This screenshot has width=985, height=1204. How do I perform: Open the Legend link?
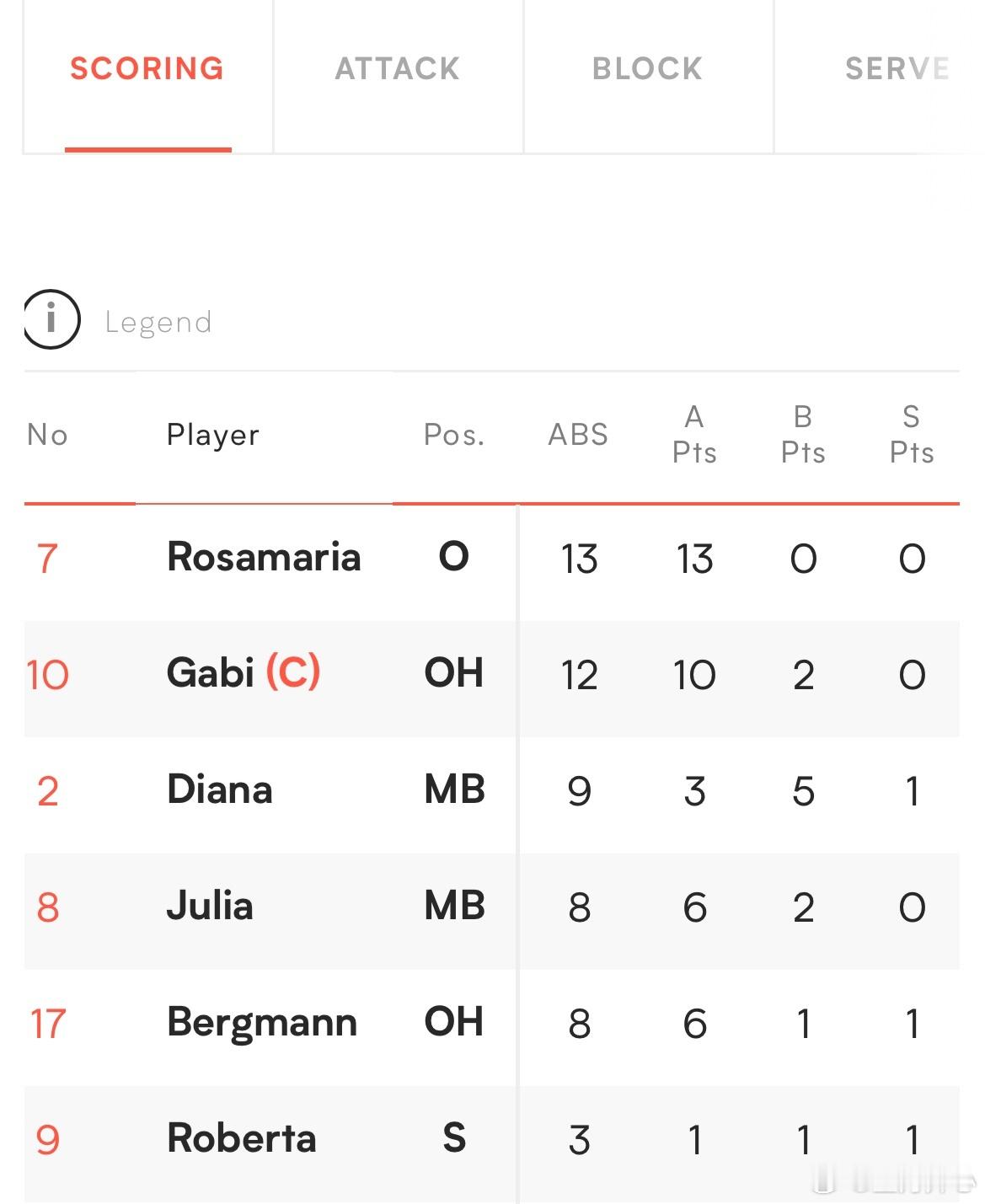pos(158,322)
